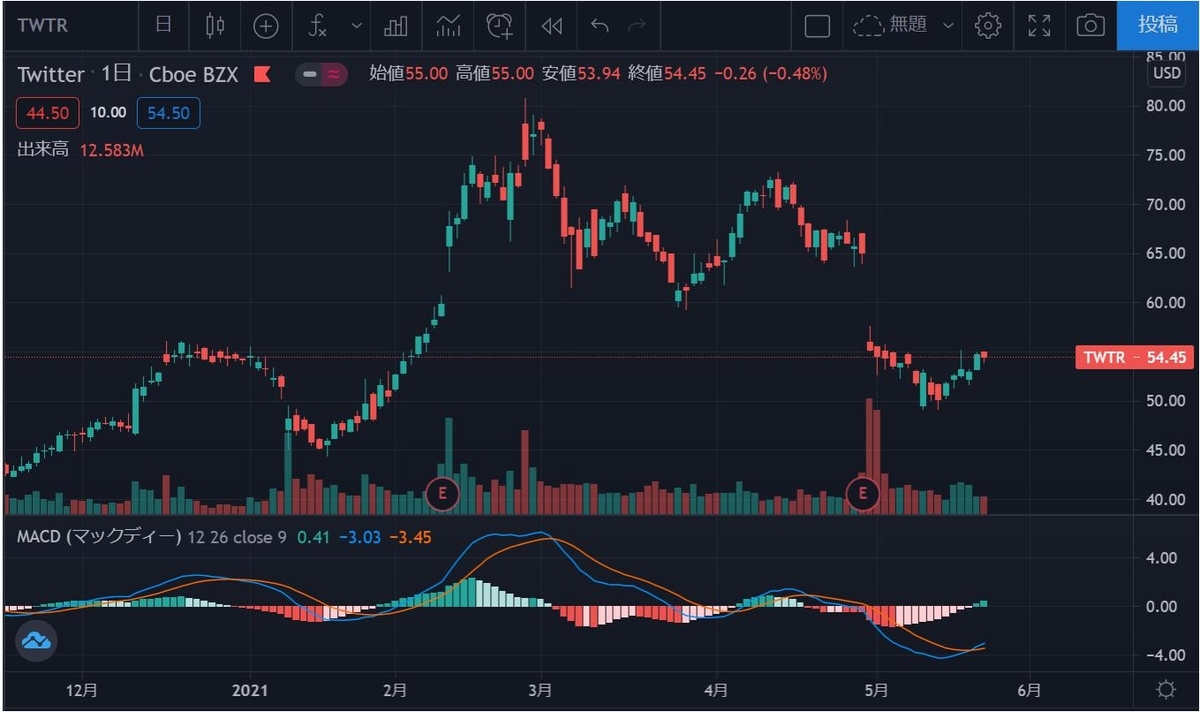Open time axis settings gear icon

pyautogui.click(x=1165, y=689)
